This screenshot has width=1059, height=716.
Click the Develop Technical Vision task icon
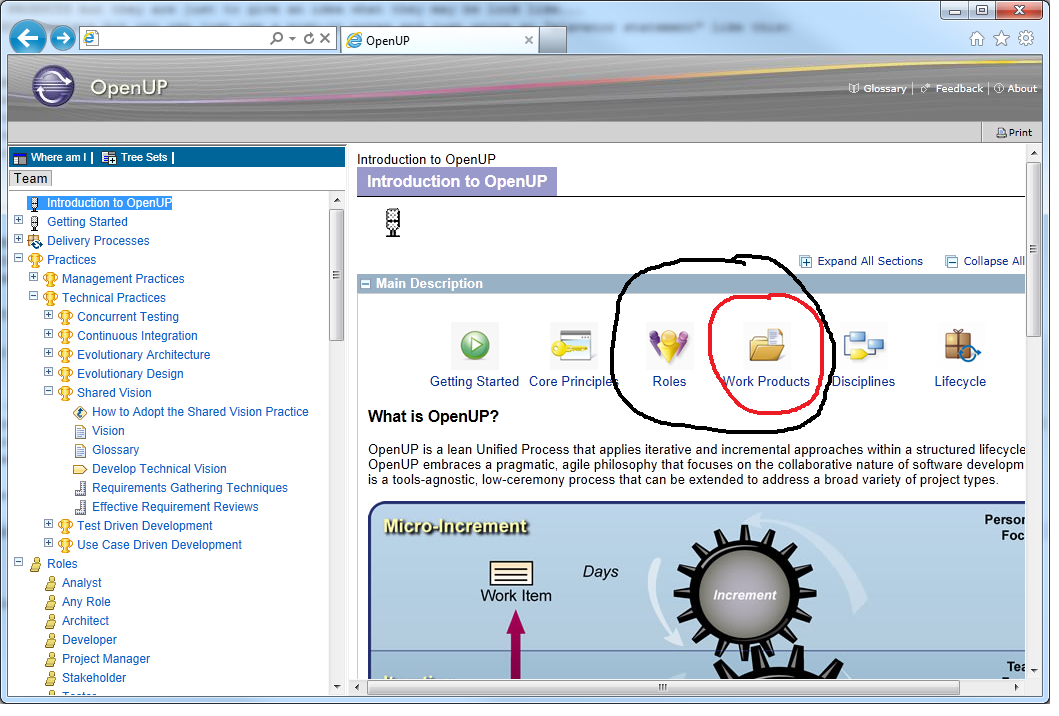coord(80,469)
